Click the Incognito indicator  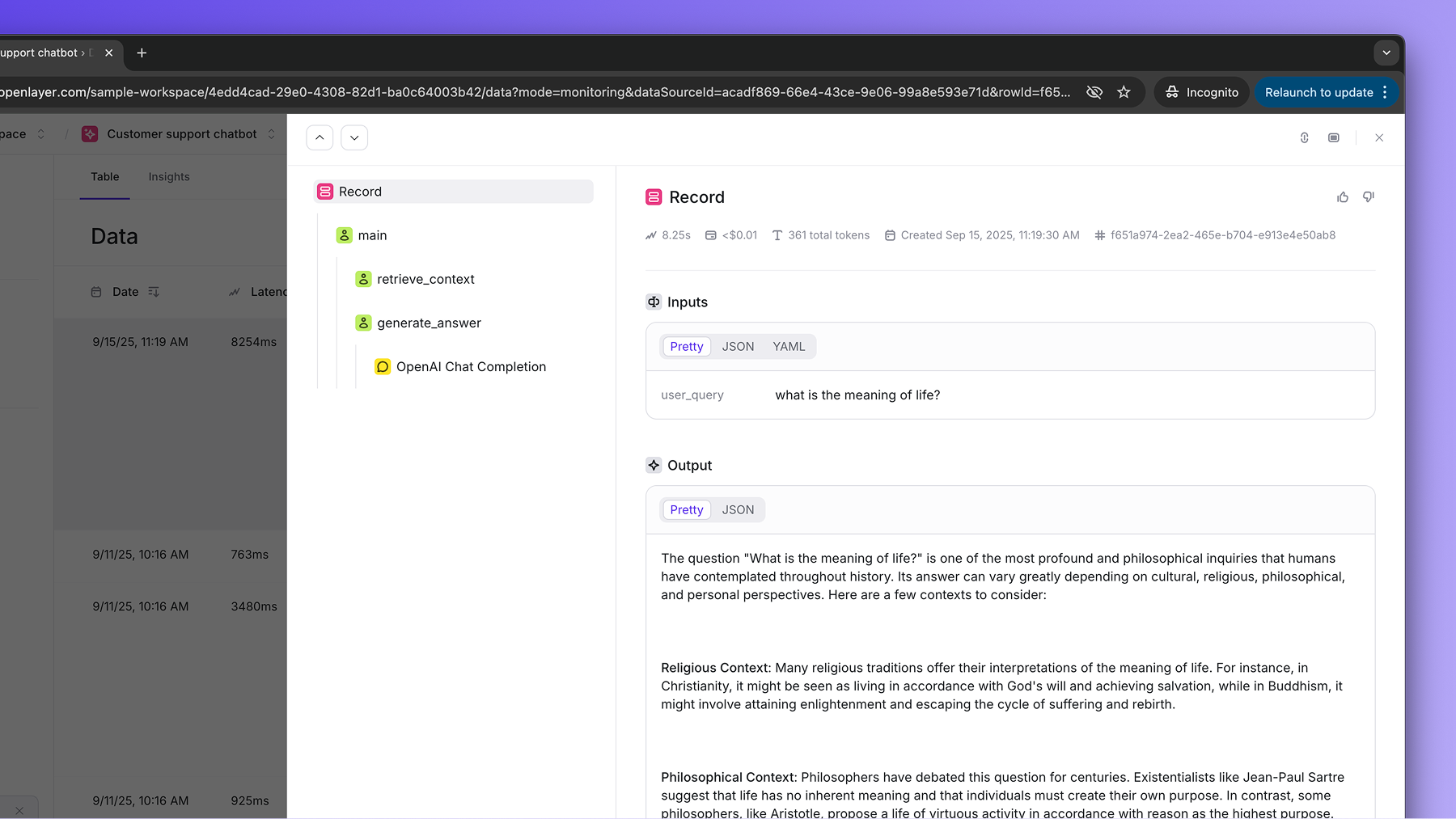click(1202, 92)
